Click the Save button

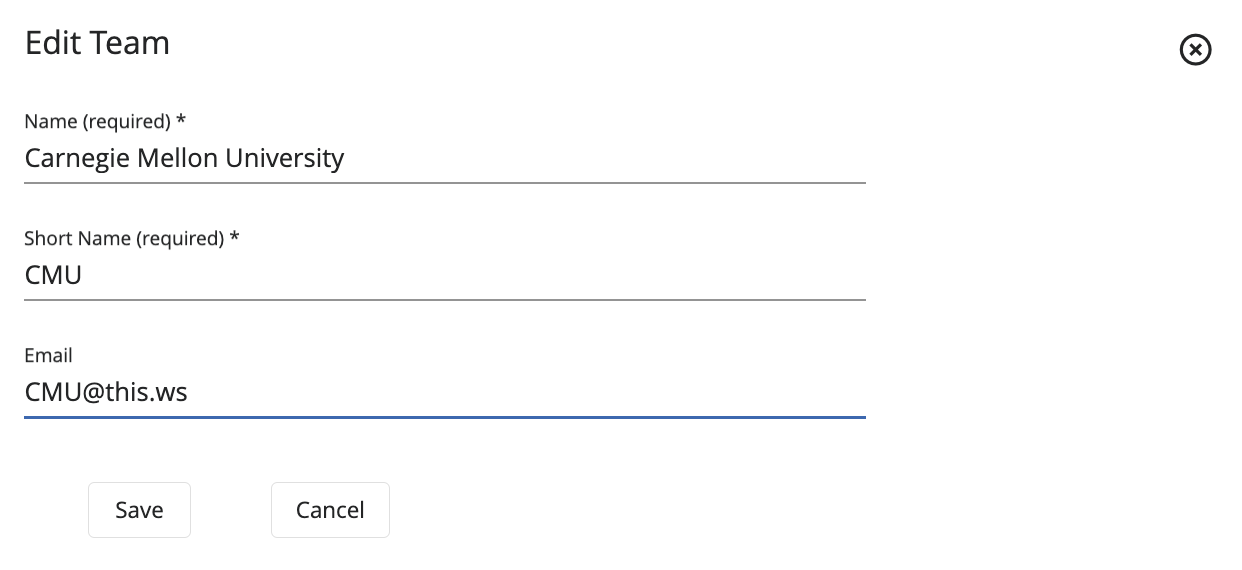(x=139, y=510)
